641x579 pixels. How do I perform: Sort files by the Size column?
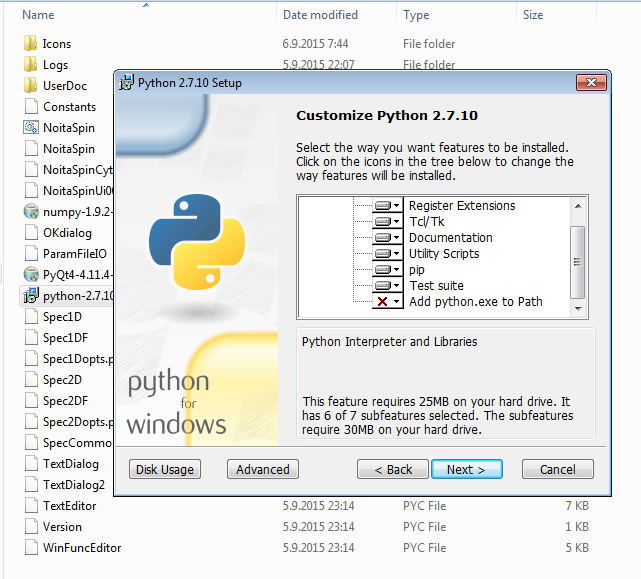point(533,15)
